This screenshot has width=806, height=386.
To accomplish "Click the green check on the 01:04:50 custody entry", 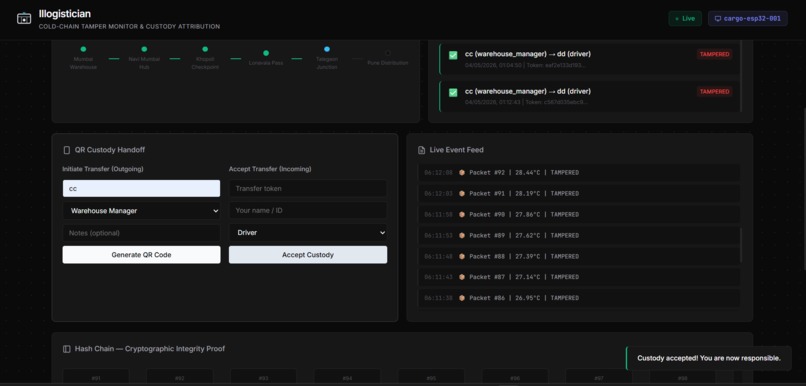I will 453,55.
